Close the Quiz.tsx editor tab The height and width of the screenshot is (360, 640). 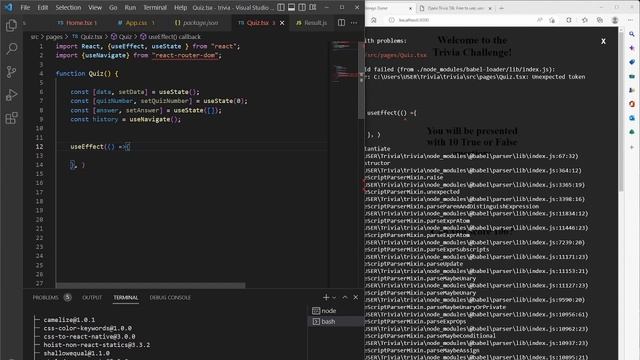tap(282, 23)
